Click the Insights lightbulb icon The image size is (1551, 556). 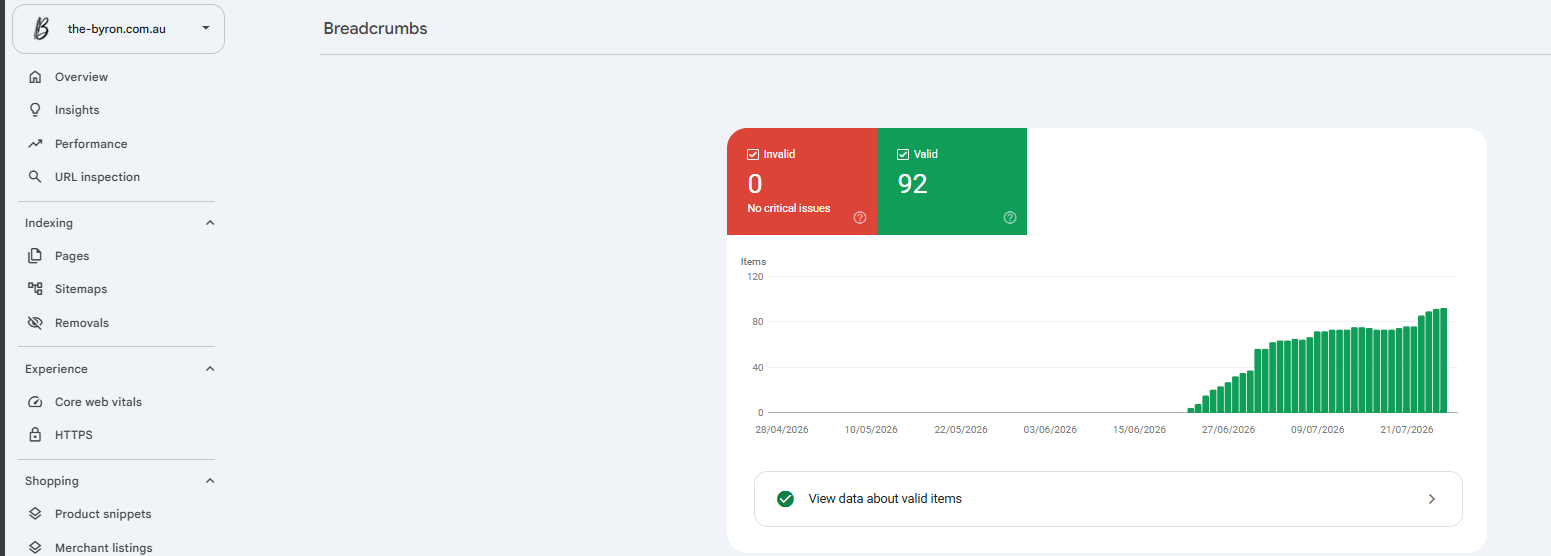35,110
